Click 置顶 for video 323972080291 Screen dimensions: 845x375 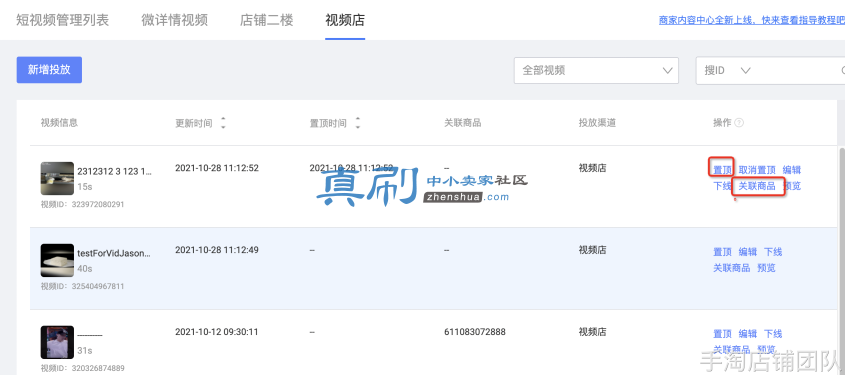click(722, 170)
